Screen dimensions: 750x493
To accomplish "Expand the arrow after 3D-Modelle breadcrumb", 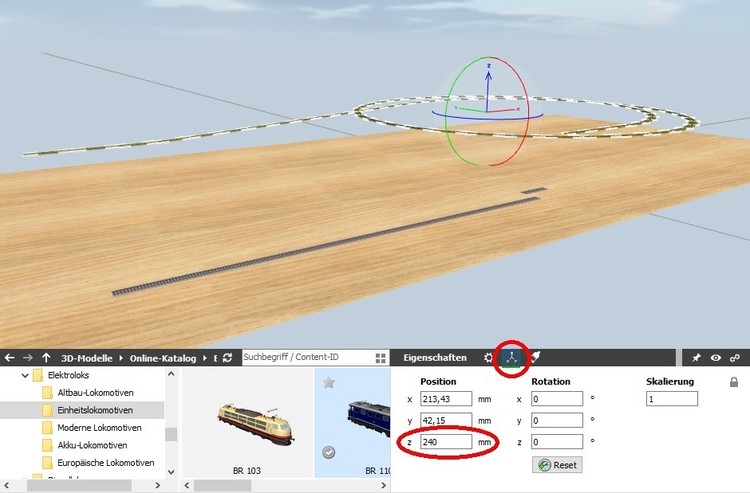I will 121,358.
